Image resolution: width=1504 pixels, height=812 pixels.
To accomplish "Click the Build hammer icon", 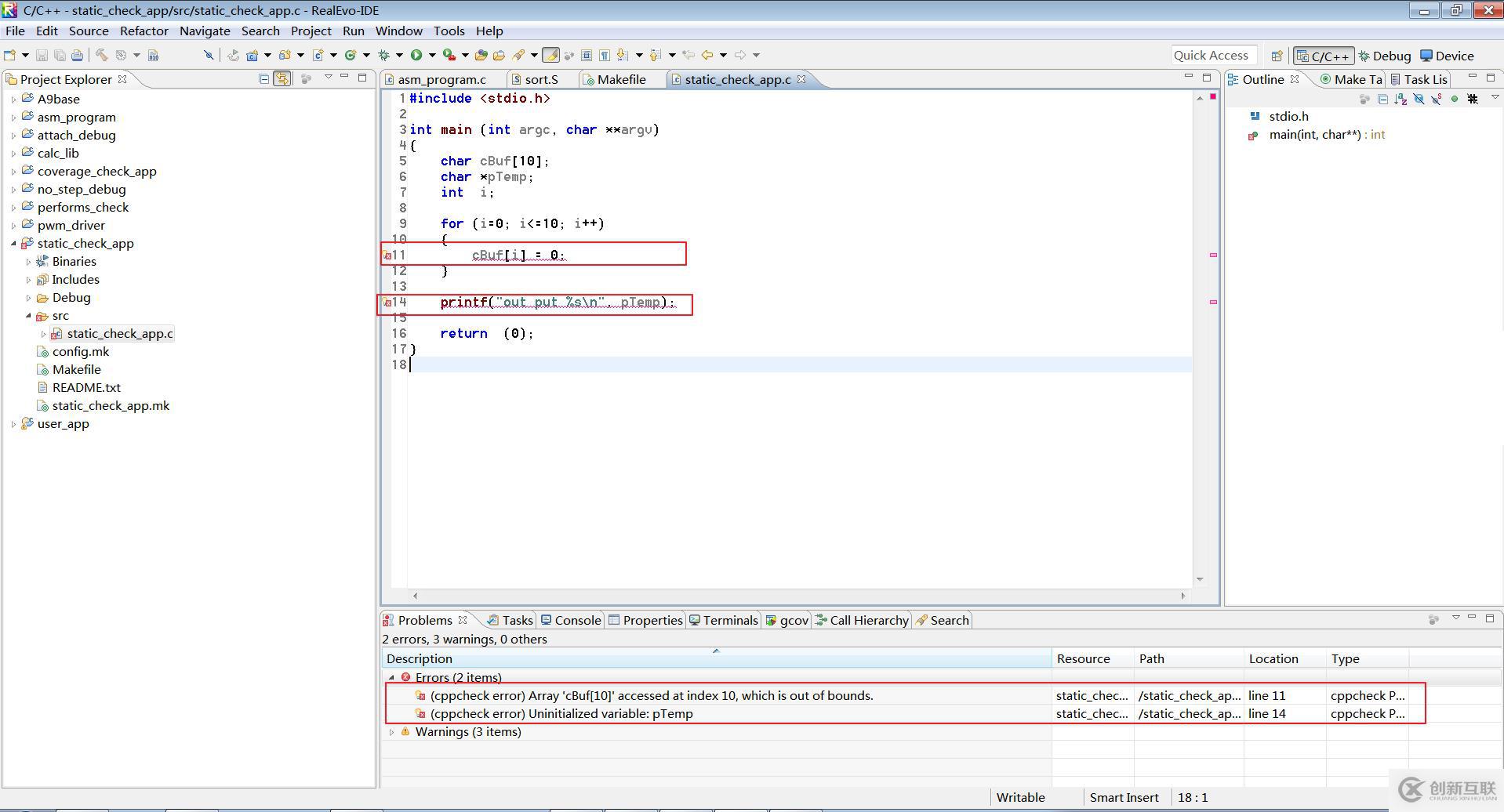I will (101, 55).
